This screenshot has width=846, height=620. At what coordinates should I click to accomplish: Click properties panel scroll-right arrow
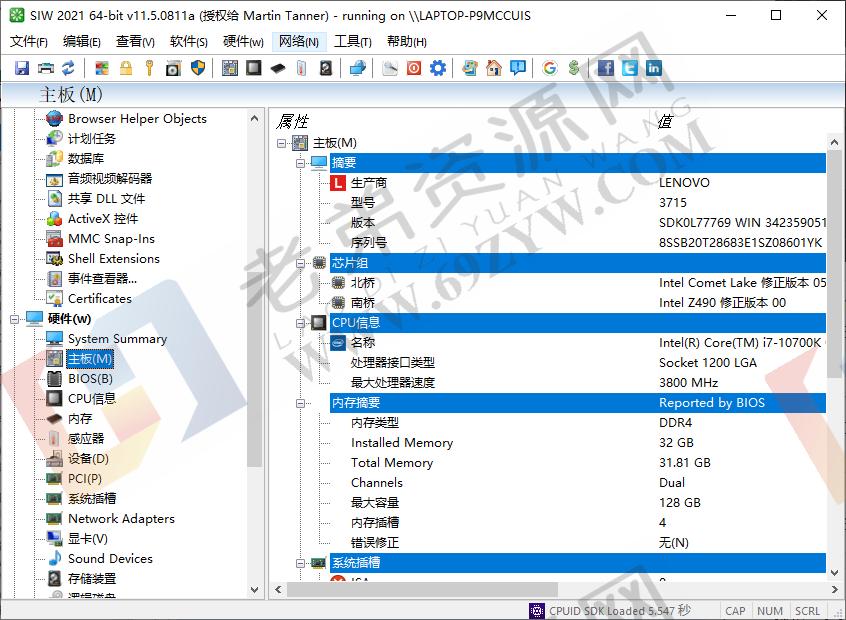tap(834, 590)
